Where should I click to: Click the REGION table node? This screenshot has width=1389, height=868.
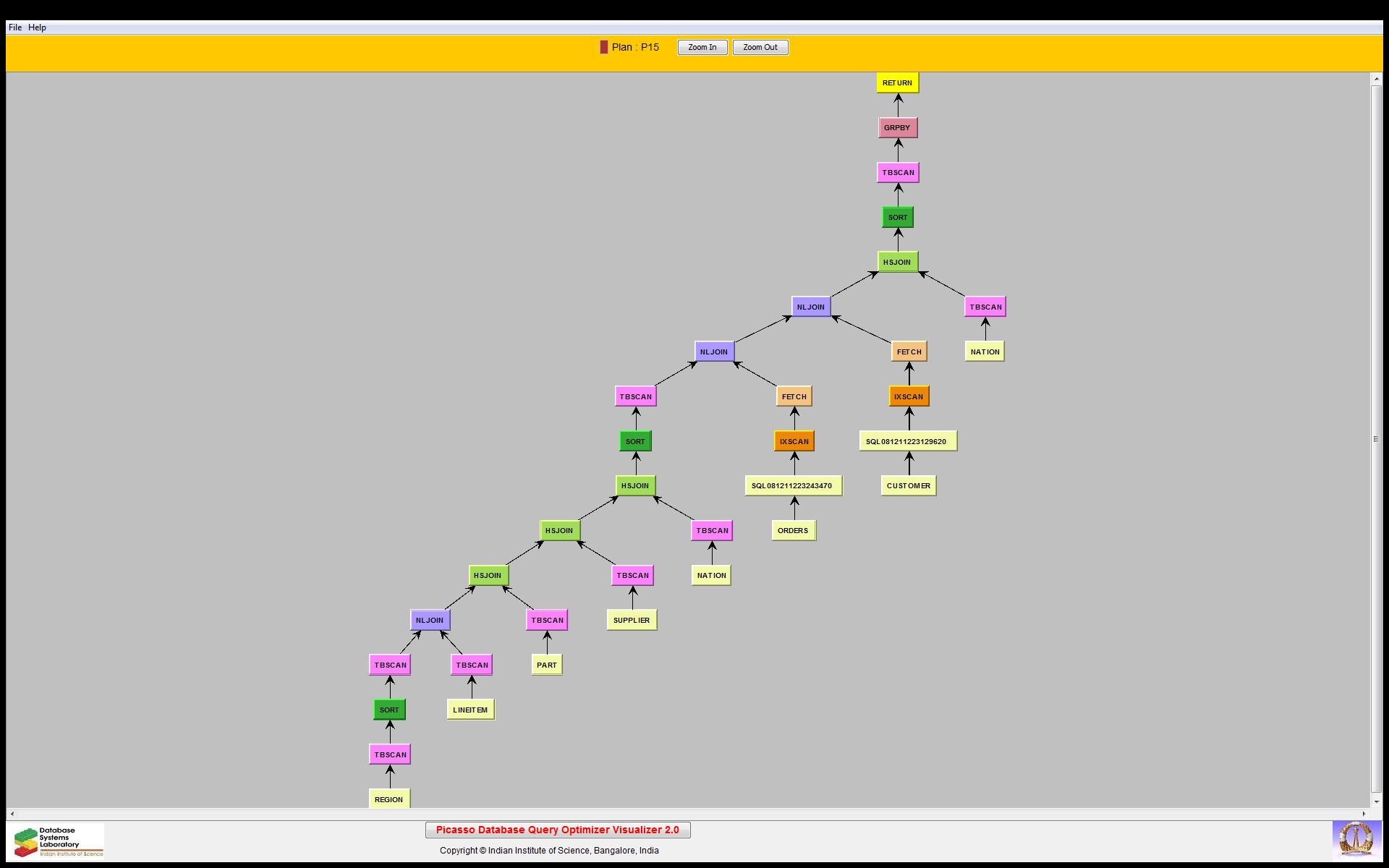click(x=389, y=799)
